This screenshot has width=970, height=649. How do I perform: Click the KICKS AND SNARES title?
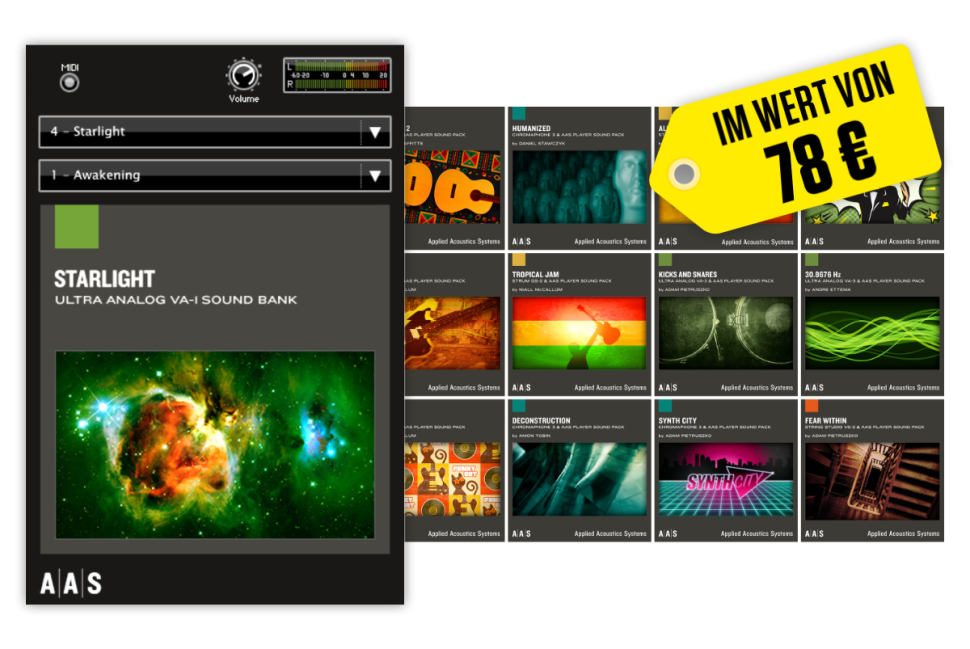pos(688,274)
